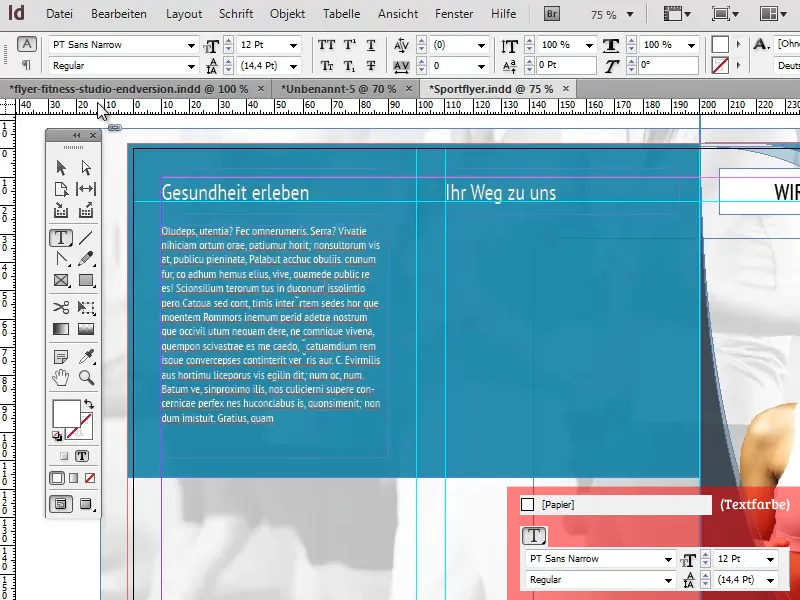Viewport: 800px width, 600px height.
Task: Select the Gradient Feather tool
Action: [x=86, y=329]
